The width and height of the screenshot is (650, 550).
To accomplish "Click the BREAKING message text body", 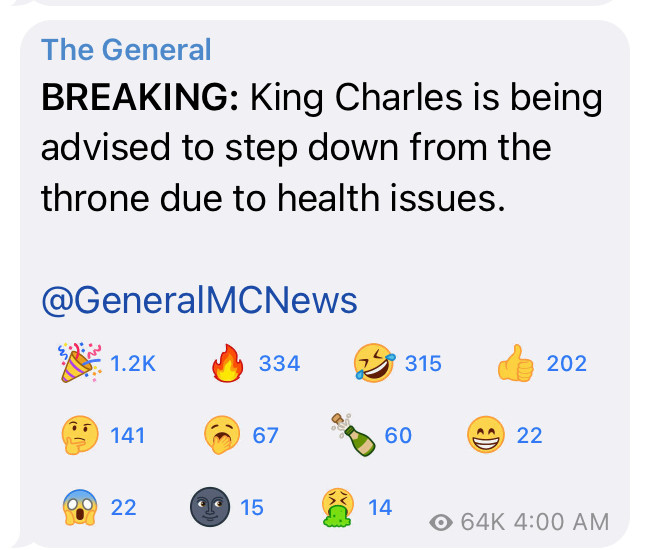I will click(320, 148).
